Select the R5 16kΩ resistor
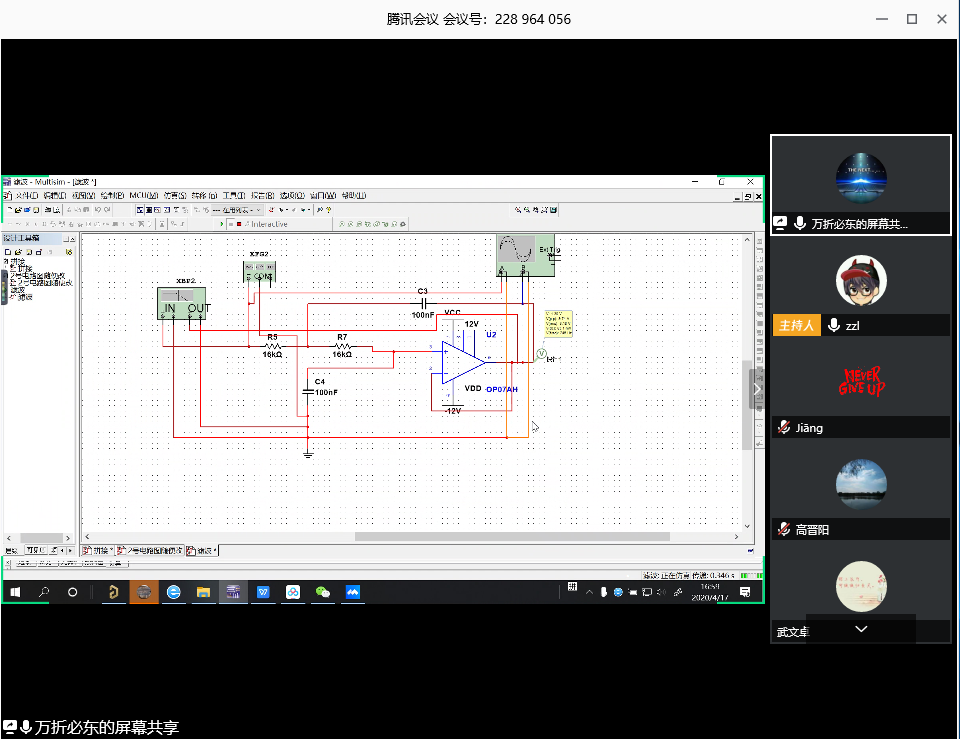Image resolution: width=960 pixels, height=739 pixels. point(271,346)
